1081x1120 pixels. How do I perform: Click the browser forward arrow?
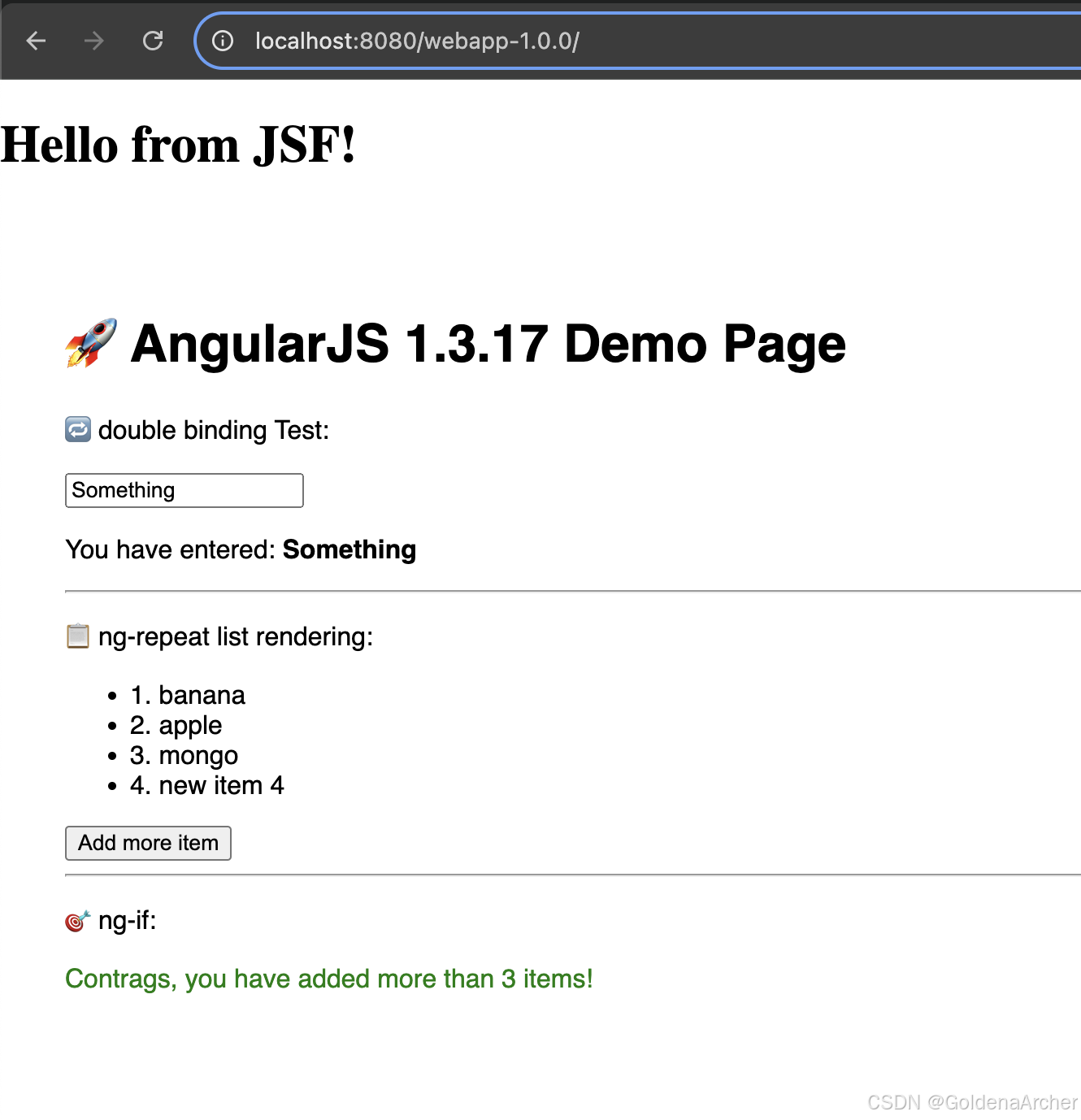(94, 41)
